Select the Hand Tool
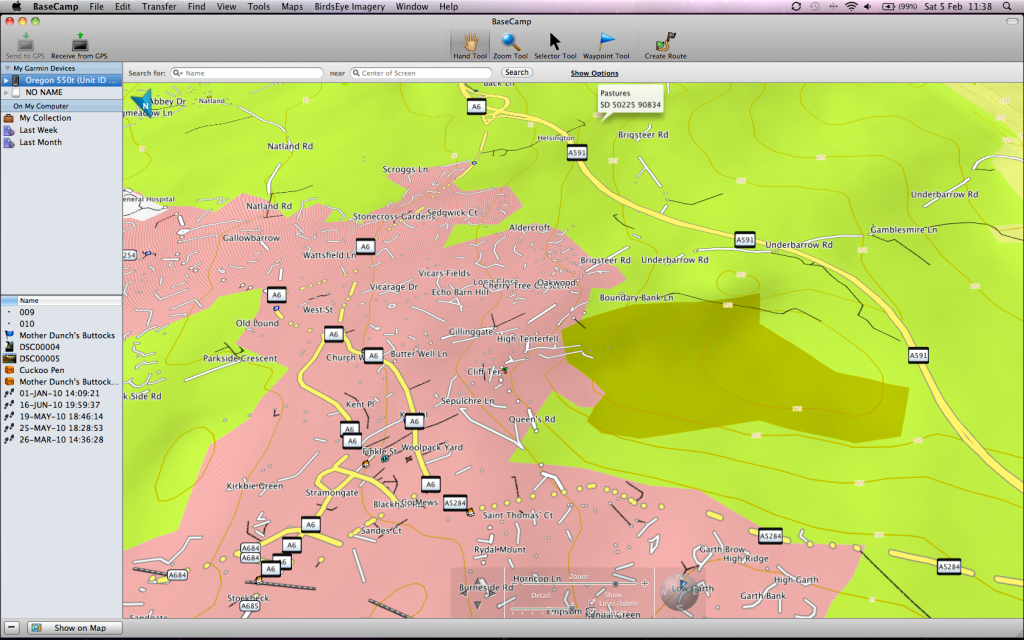Viewport: 1024px width, 640px height. pyautogui.click(x=470, y=42)
